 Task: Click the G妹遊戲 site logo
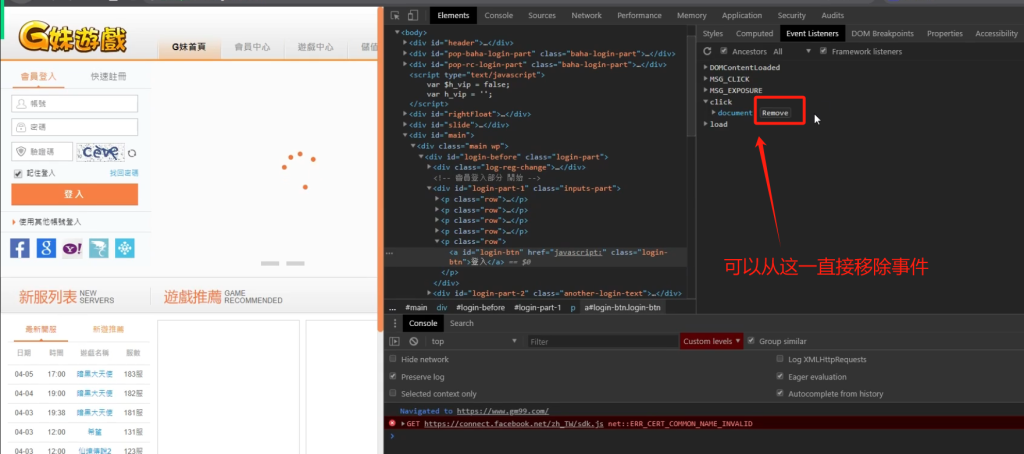point(72,37)
